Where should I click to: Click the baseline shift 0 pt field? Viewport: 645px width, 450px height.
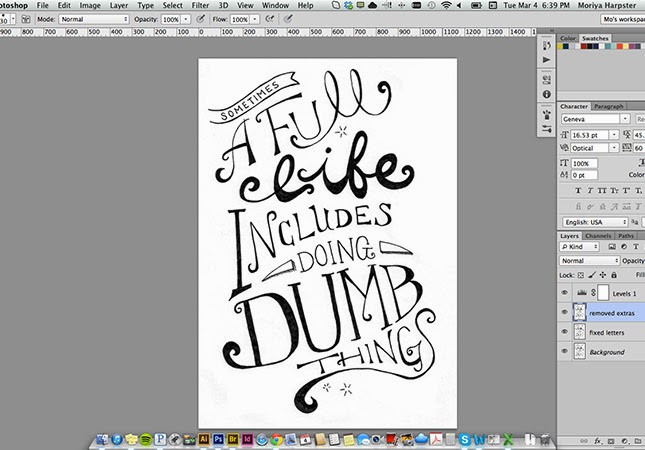(x=584, y=175)
